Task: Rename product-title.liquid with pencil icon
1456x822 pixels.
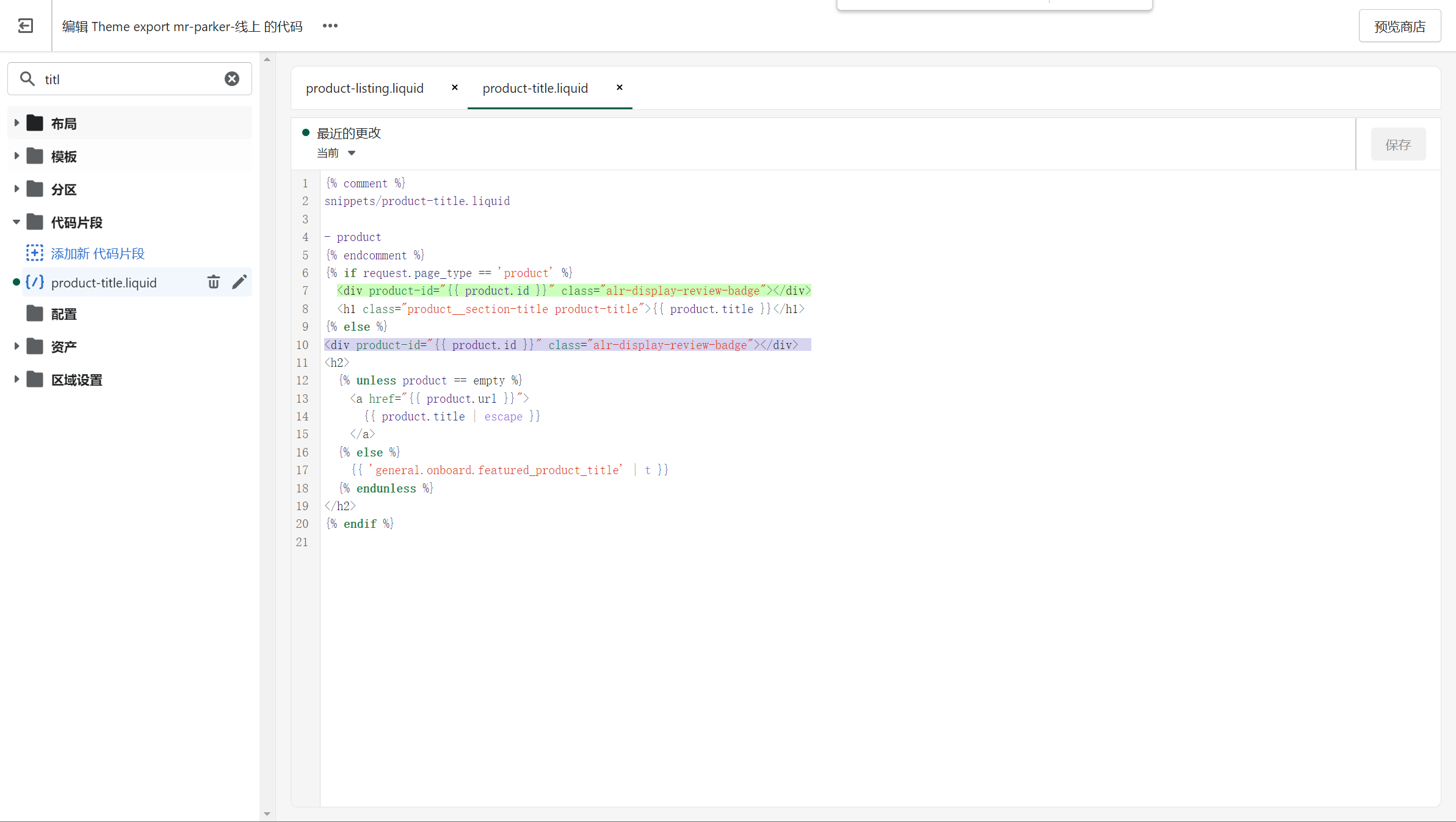Action: pos(239,282)
